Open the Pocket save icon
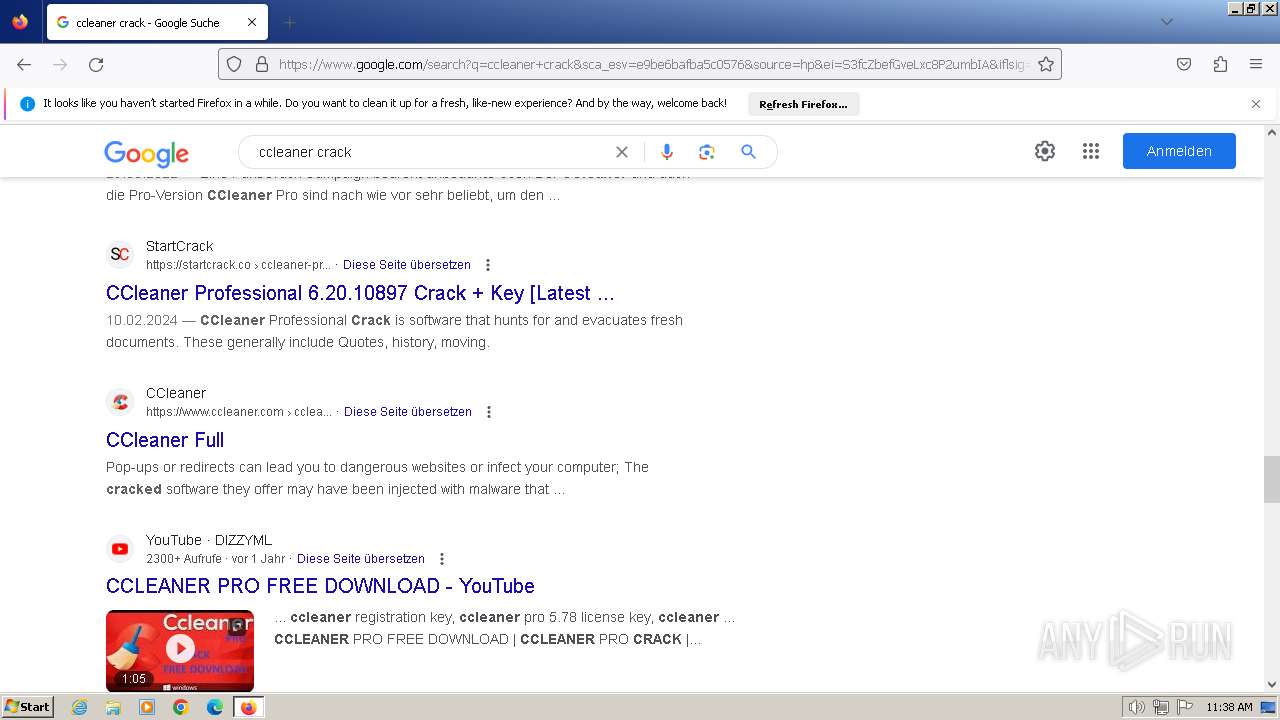This screenshot has height=720, width=1280. (1184, 64)
